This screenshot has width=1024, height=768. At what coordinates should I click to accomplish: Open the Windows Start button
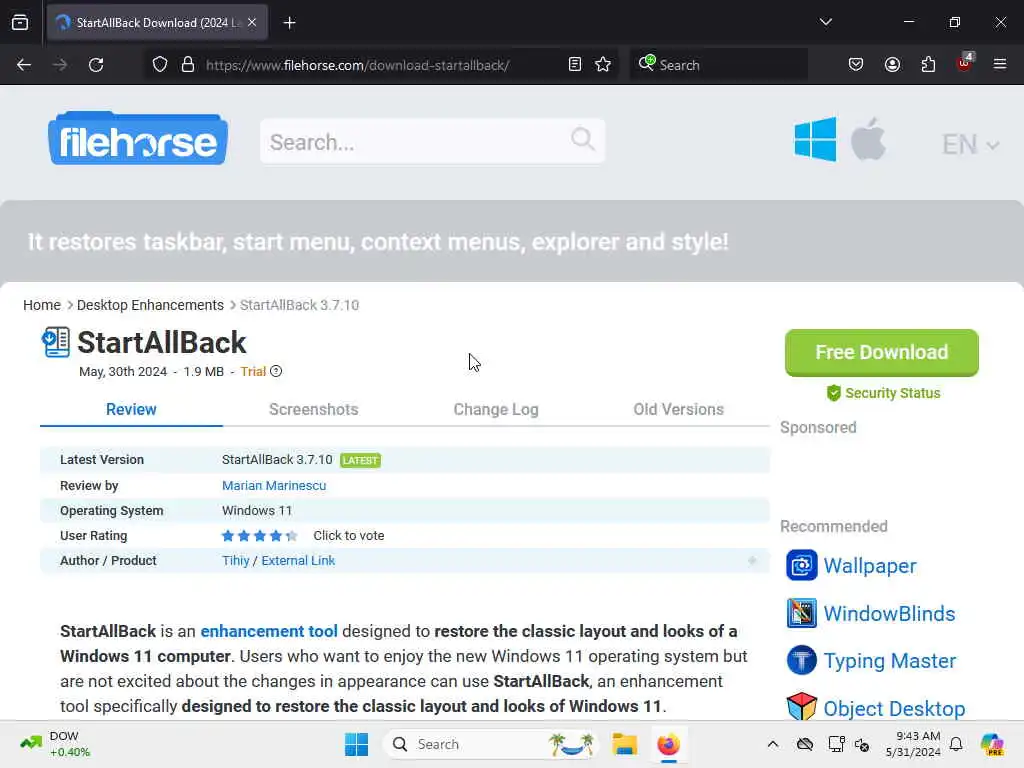point(357,744)
